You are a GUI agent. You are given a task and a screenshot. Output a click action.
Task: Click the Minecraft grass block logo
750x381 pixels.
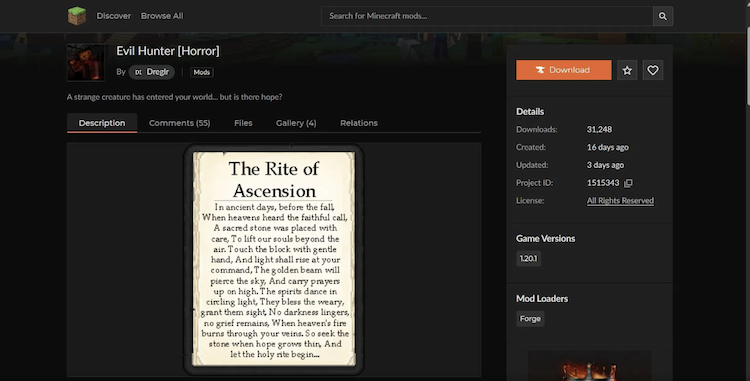77,16
